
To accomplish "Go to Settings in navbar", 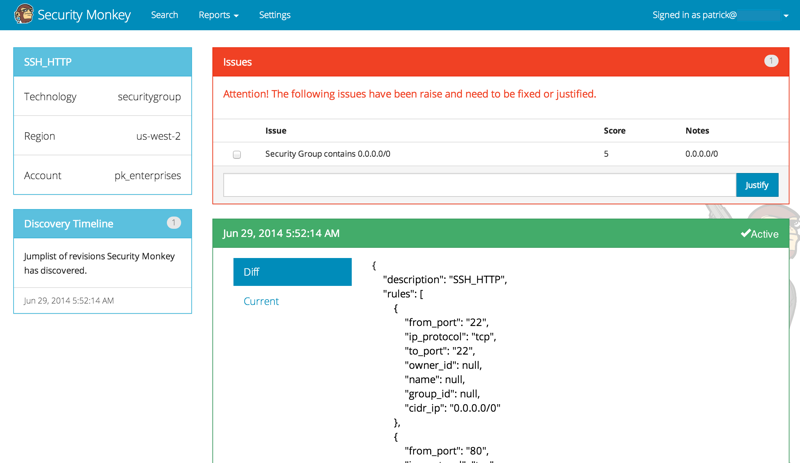I will pos(274,15).
